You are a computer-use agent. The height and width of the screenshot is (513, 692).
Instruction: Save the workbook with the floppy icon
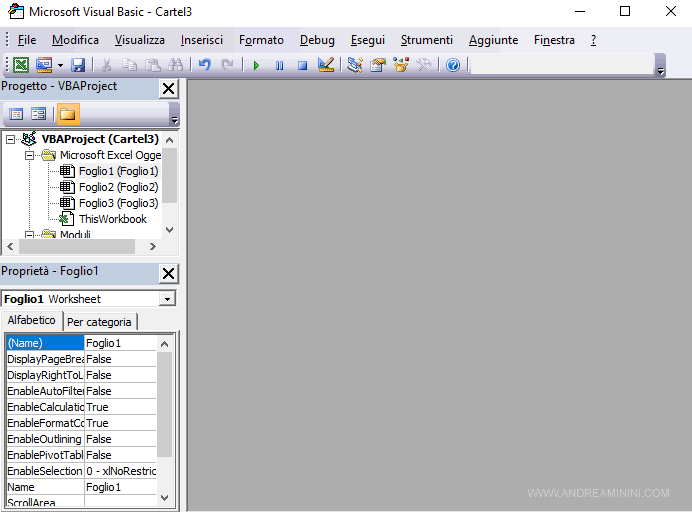coord(78,65)
